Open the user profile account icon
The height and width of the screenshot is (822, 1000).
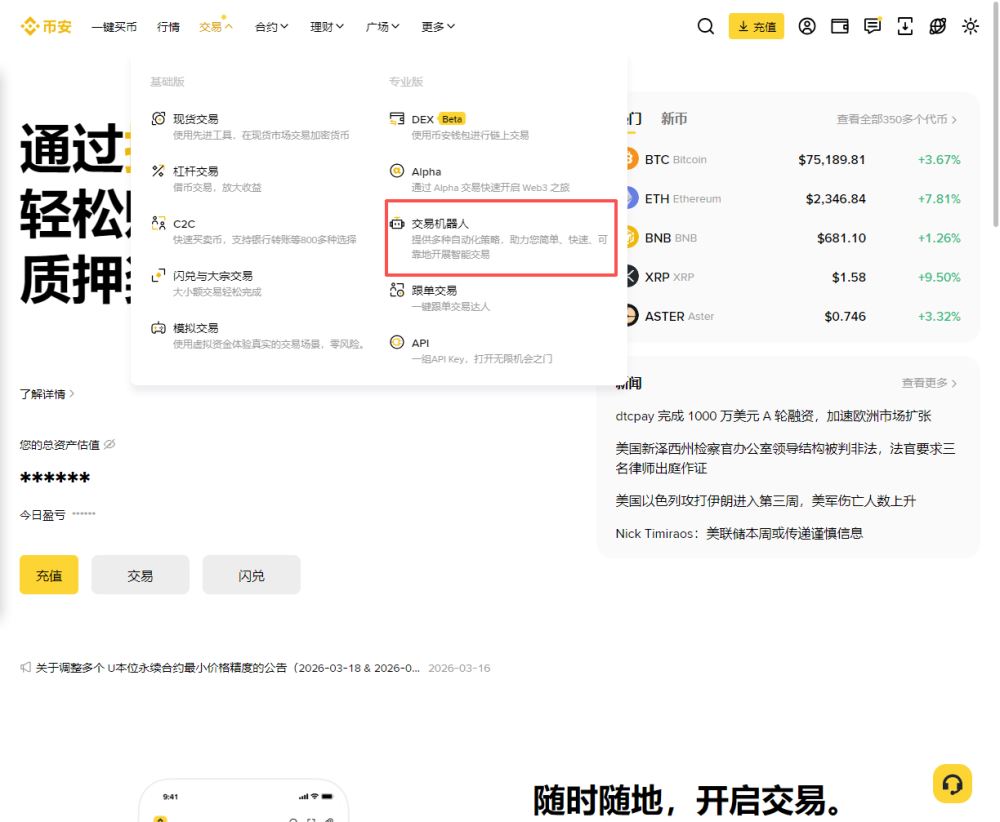(x=807, y=26)
